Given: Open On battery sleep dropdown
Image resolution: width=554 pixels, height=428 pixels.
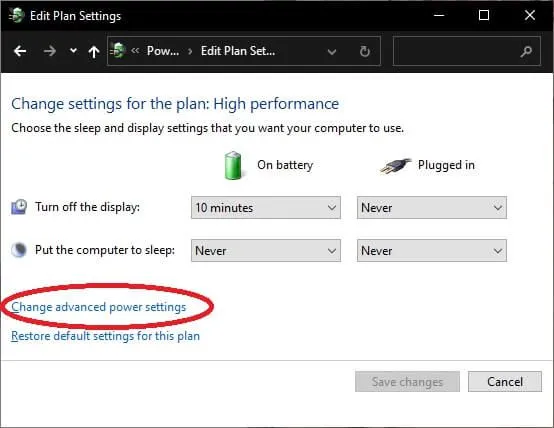Looking at the screenshot, I should (x=266, y=251).
